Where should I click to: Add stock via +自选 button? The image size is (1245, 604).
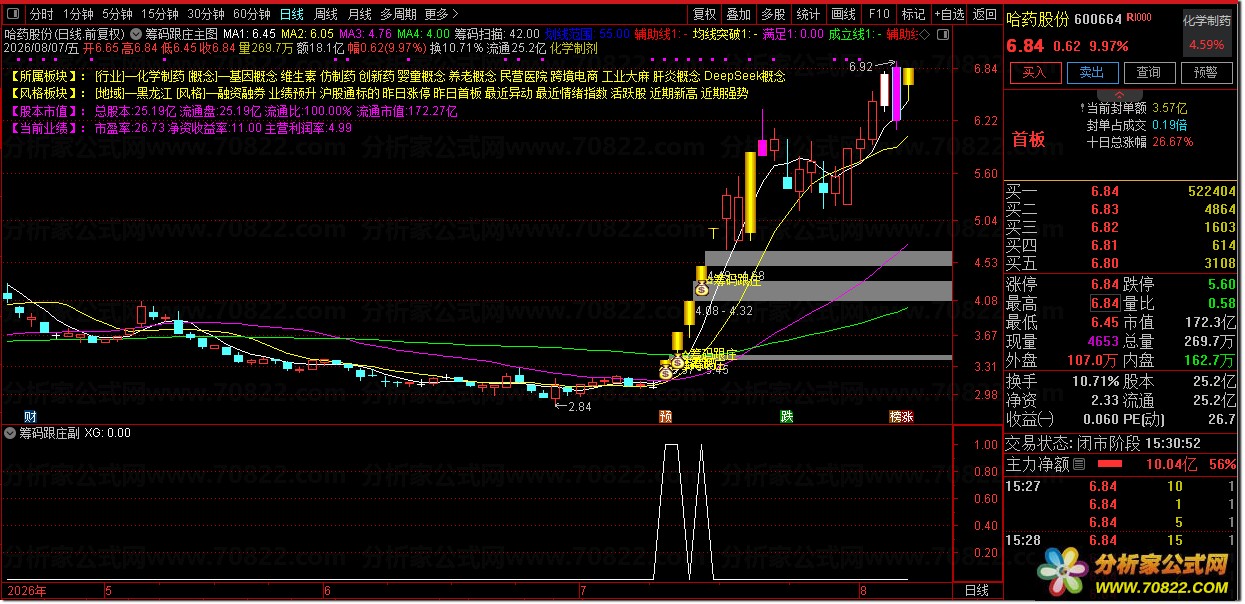pyautogui.click(x=949, y=15)
